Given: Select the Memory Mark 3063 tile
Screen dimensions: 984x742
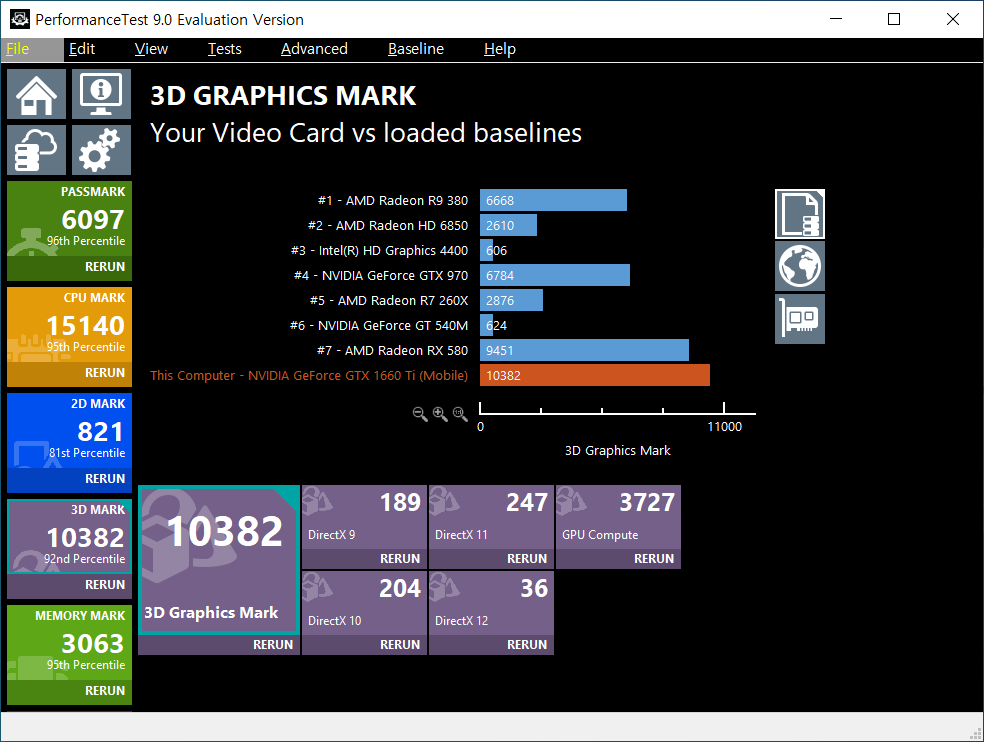Looking at the screenshot, I should 70,643.
